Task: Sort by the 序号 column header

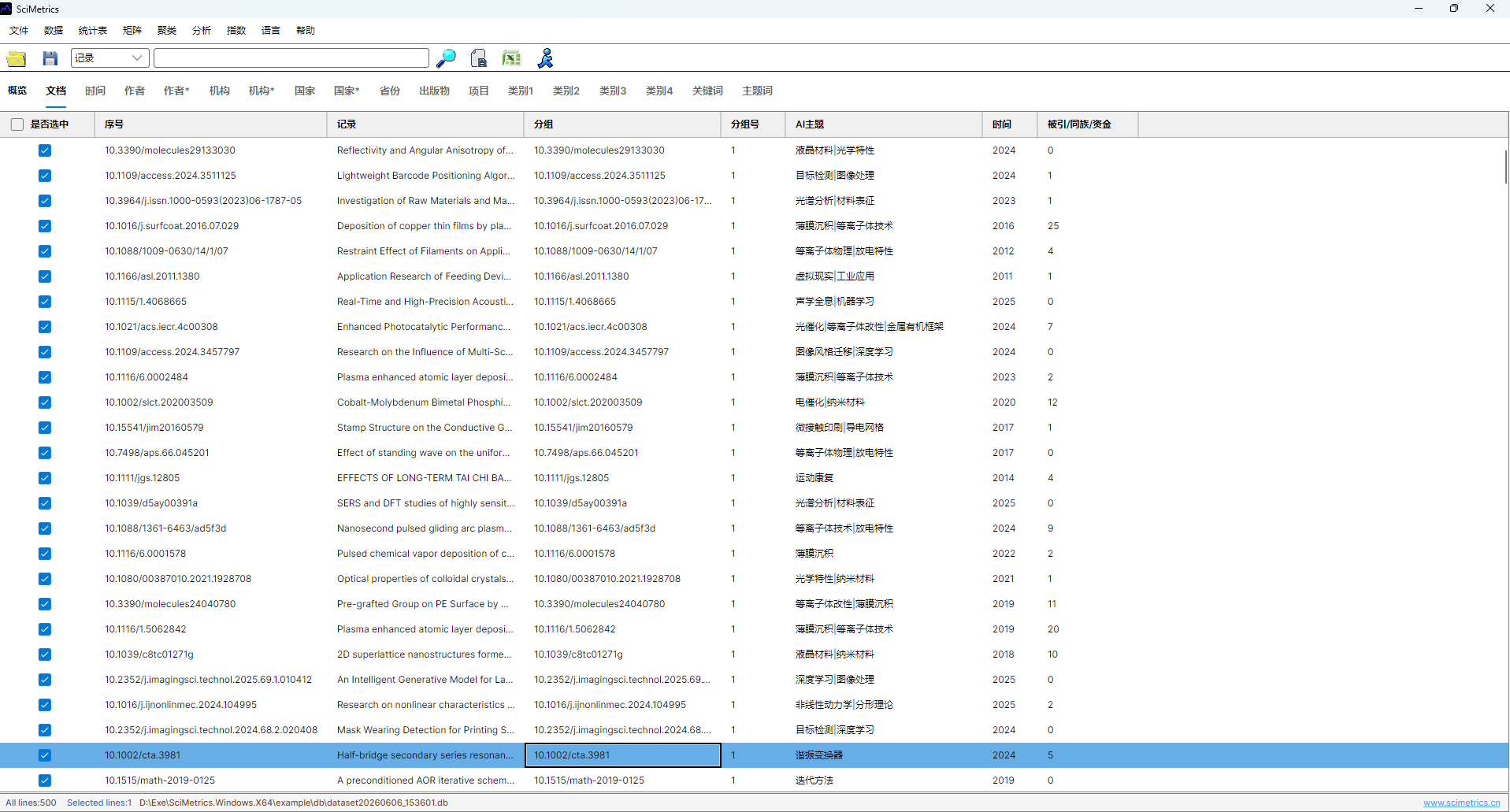Action: tap(211, 124)
